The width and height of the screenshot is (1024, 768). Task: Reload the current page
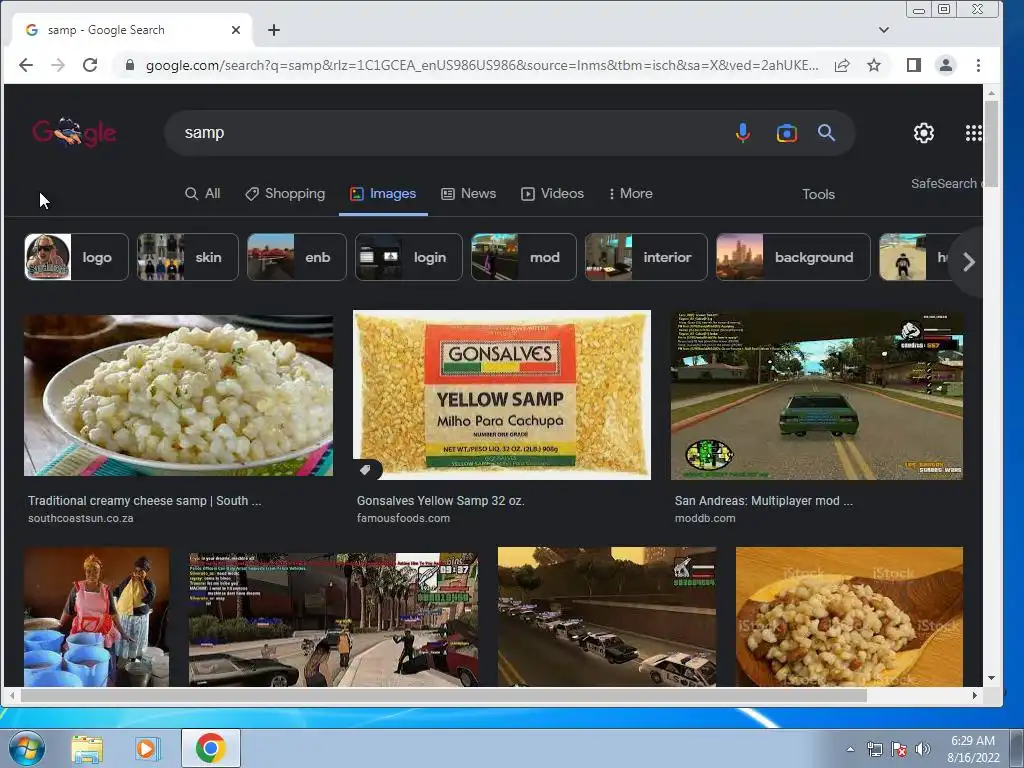[90, 65]
